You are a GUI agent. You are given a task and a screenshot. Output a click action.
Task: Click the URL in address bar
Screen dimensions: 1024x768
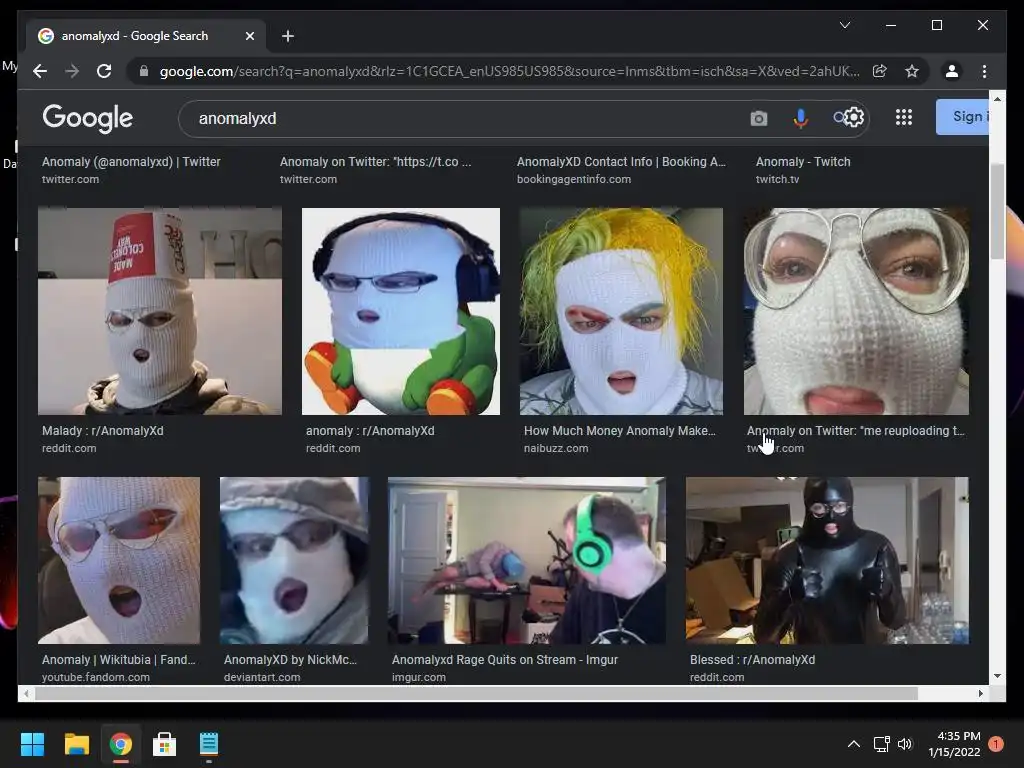pyautogui.click(x=509, y=71)
